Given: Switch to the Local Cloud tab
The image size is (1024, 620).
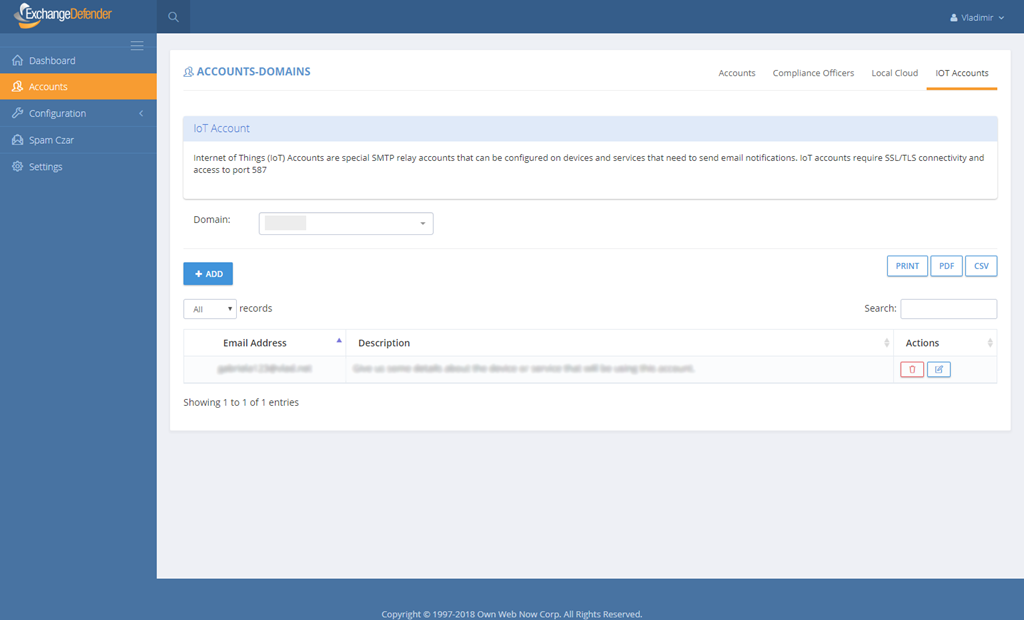Looking at the screenshot, I should point(894,73).
